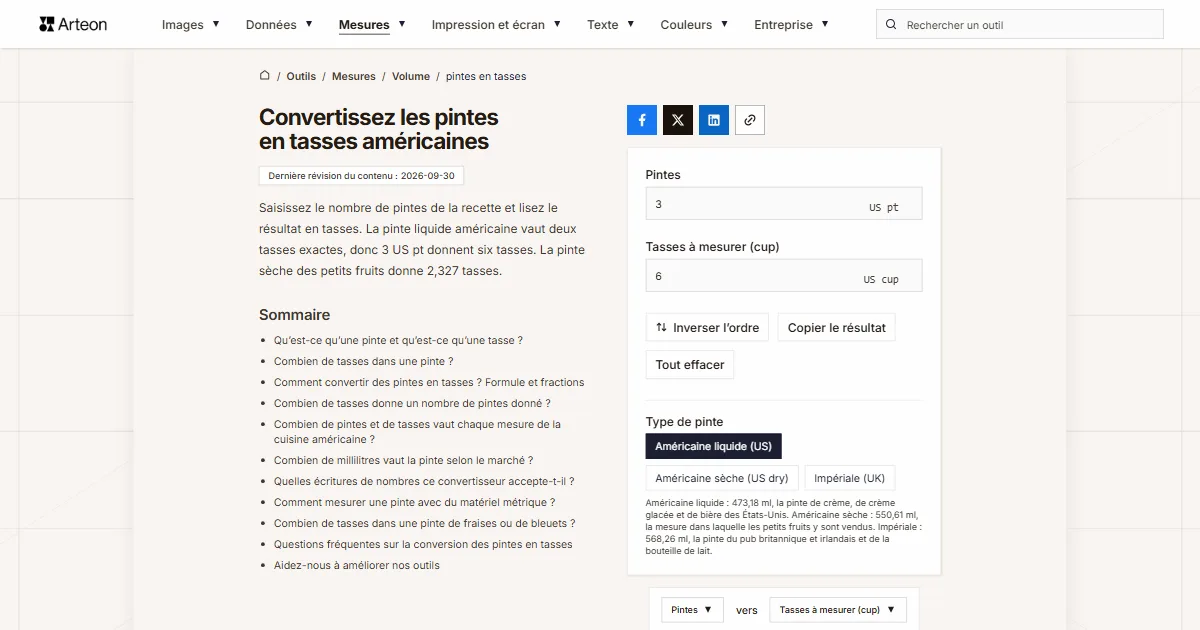This screenshot has height=630, width=1200.
Task: Open "Combien de tasses donne un nombre" link
Action: point(412,403)
